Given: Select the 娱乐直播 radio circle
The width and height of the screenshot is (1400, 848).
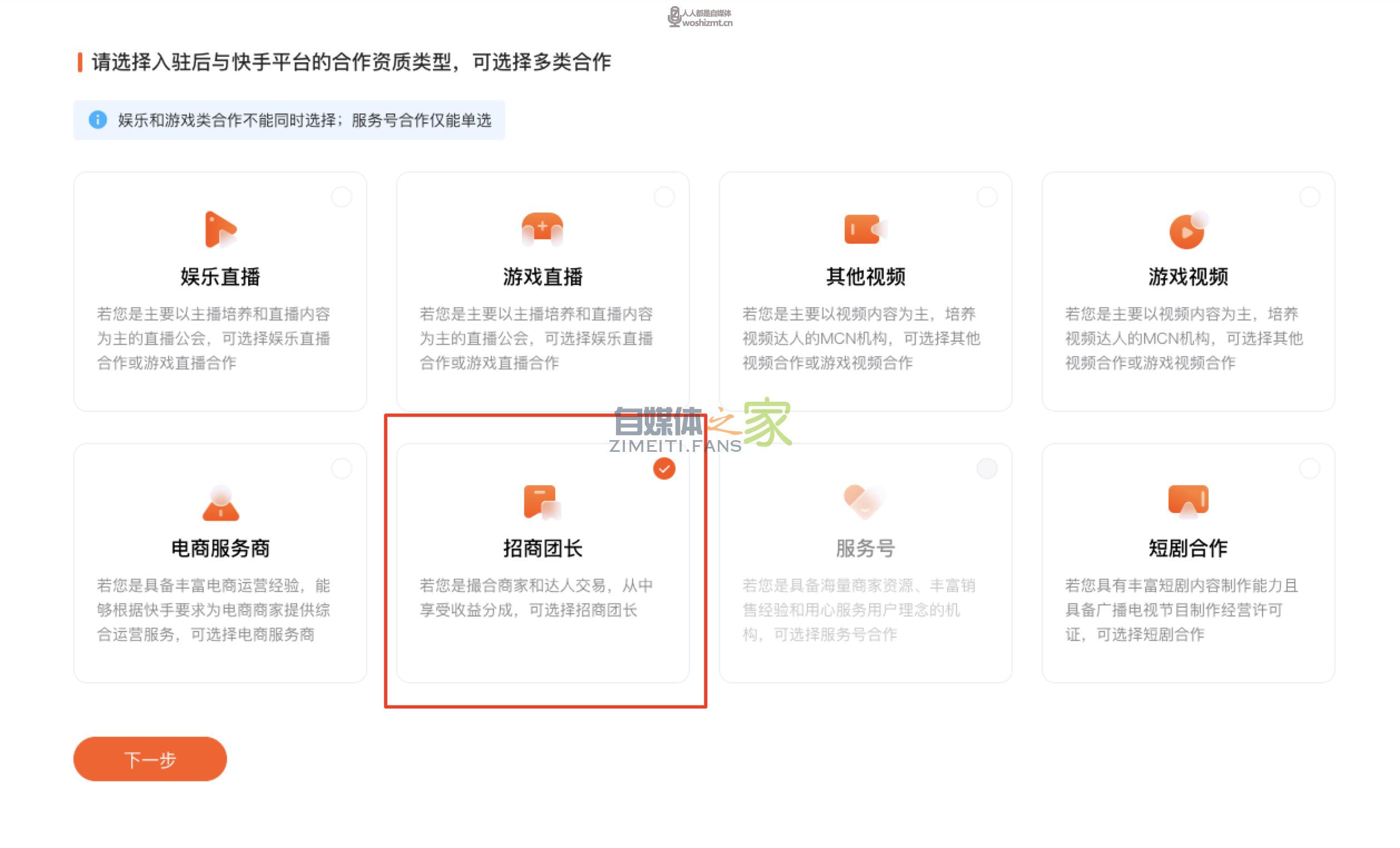Looking at the screenshot, I should [342, 197].
